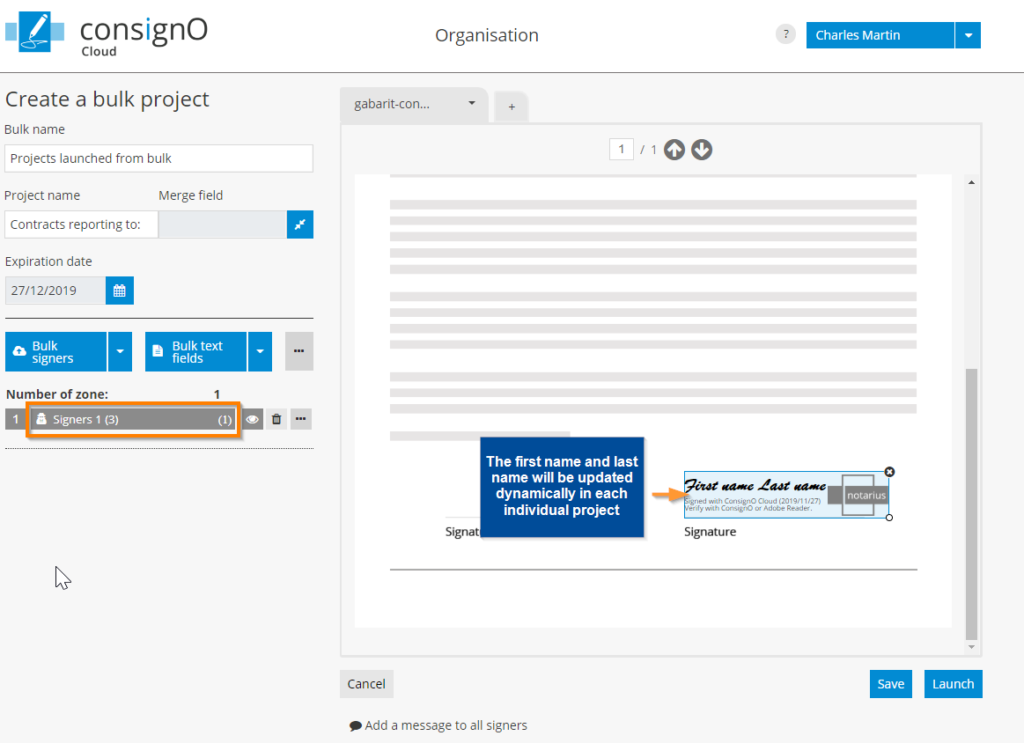This screenshot has height=743, width=1024.
Task: Toggle visibility of Signers 1 zone
Action: click(253, 420)
